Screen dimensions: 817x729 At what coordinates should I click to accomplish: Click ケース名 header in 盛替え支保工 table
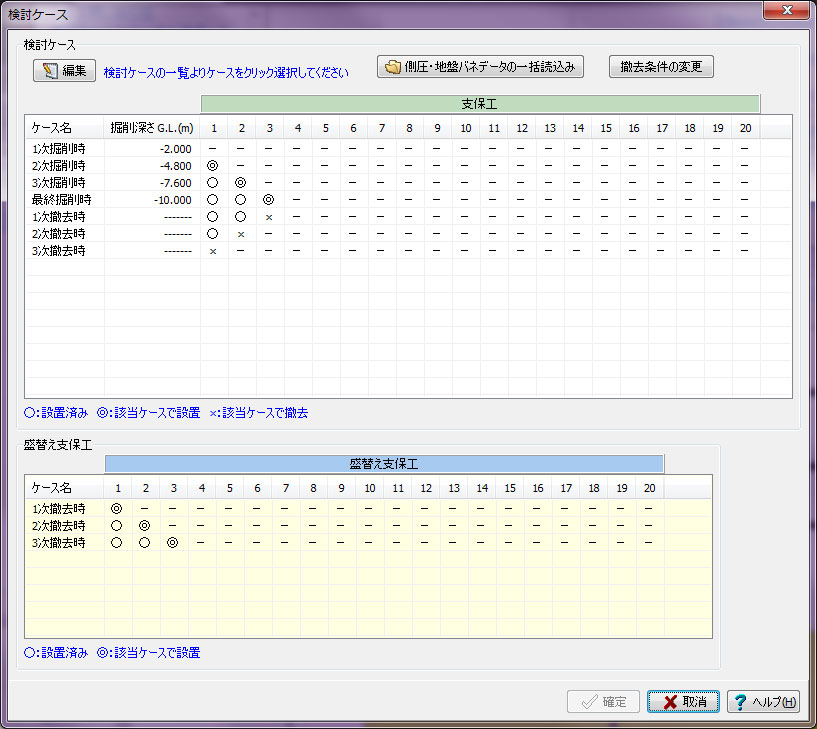[x=65, y=488]
